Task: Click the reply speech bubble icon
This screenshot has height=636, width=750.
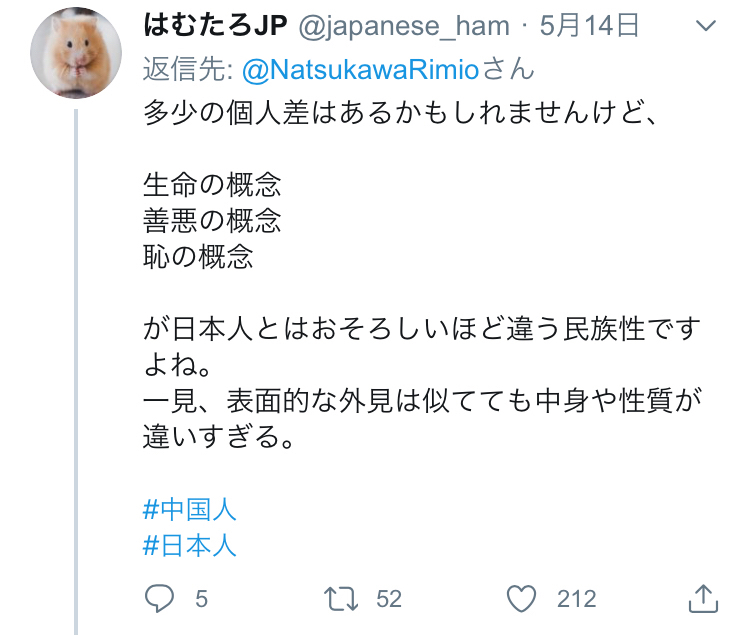Action: point(159,598)
